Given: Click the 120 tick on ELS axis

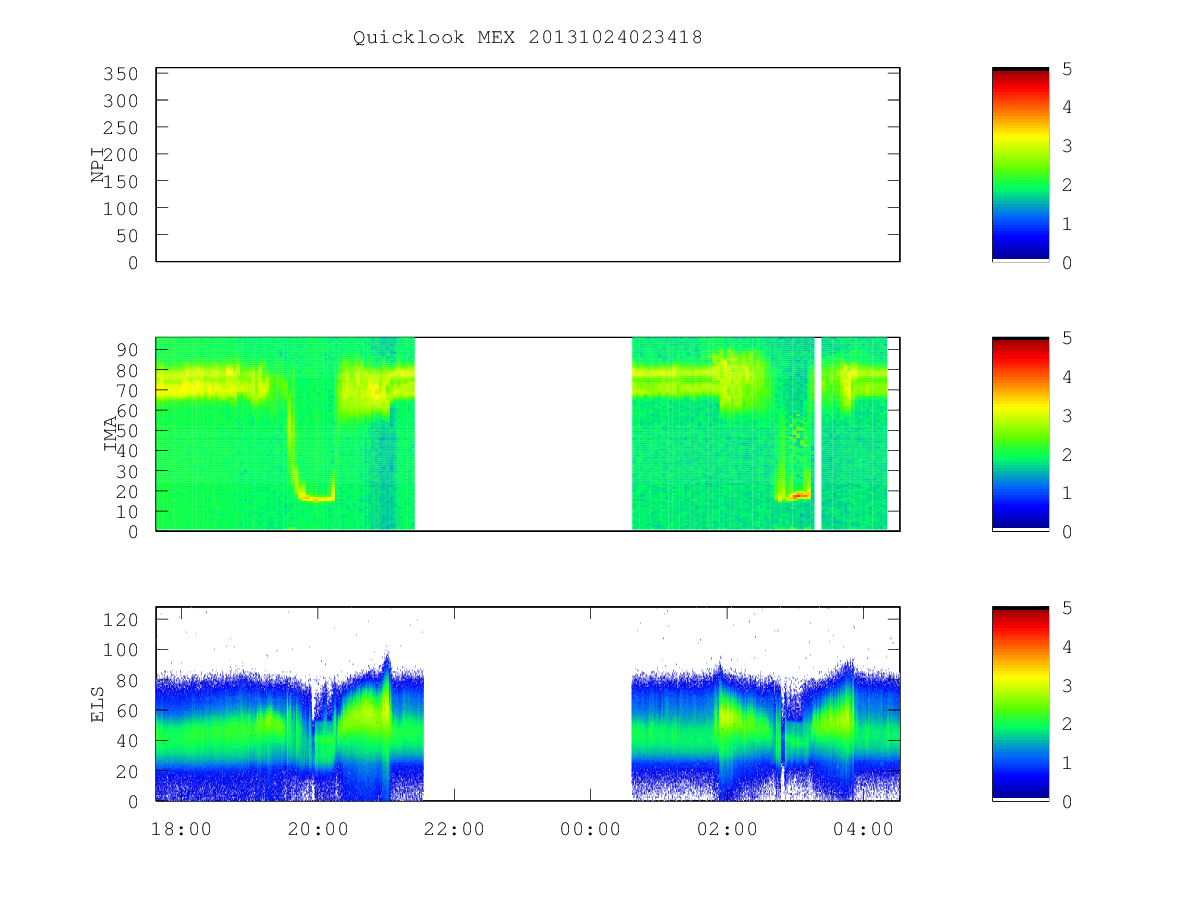Looking at the screenshot, I should pyautogui.click(x=119, y=620).
